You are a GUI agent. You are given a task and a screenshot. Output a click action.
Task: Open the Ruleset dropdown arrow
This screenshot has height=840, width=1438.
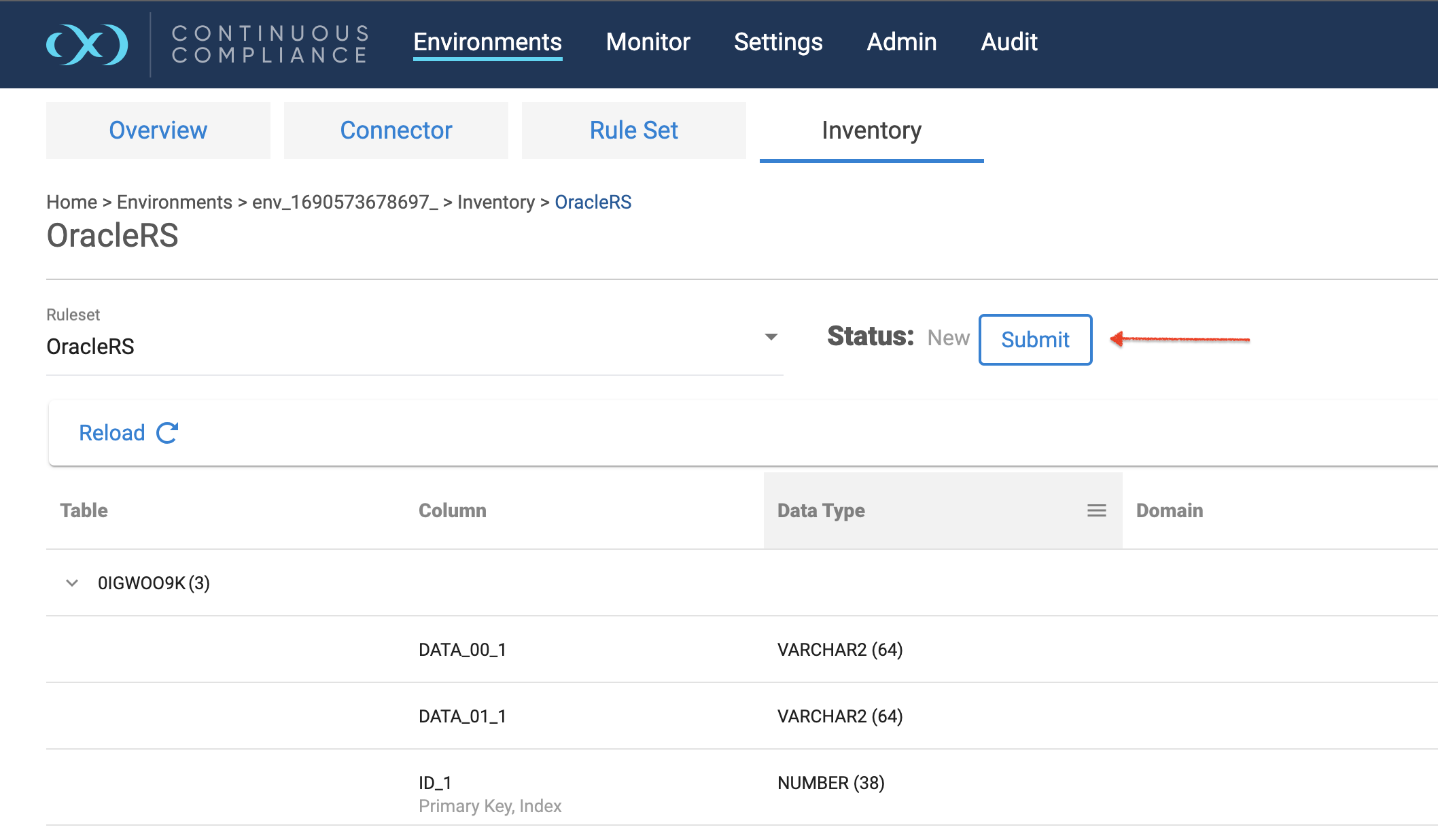click(771, 337)
